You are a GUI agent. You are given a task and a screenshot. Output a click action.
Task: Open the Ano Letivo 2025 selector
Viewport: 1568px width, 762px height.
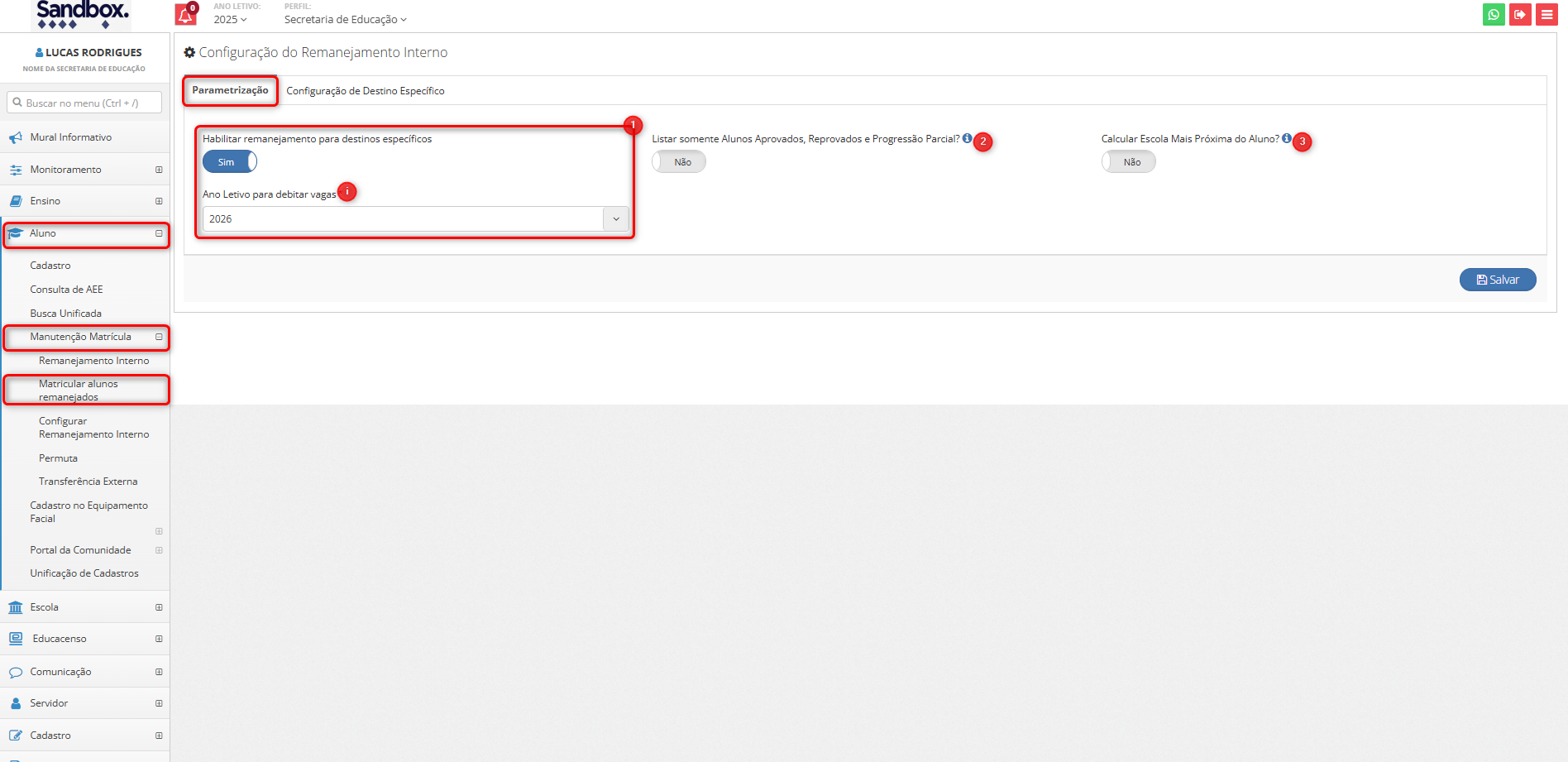pyautogui.click(x=230, y=20)
